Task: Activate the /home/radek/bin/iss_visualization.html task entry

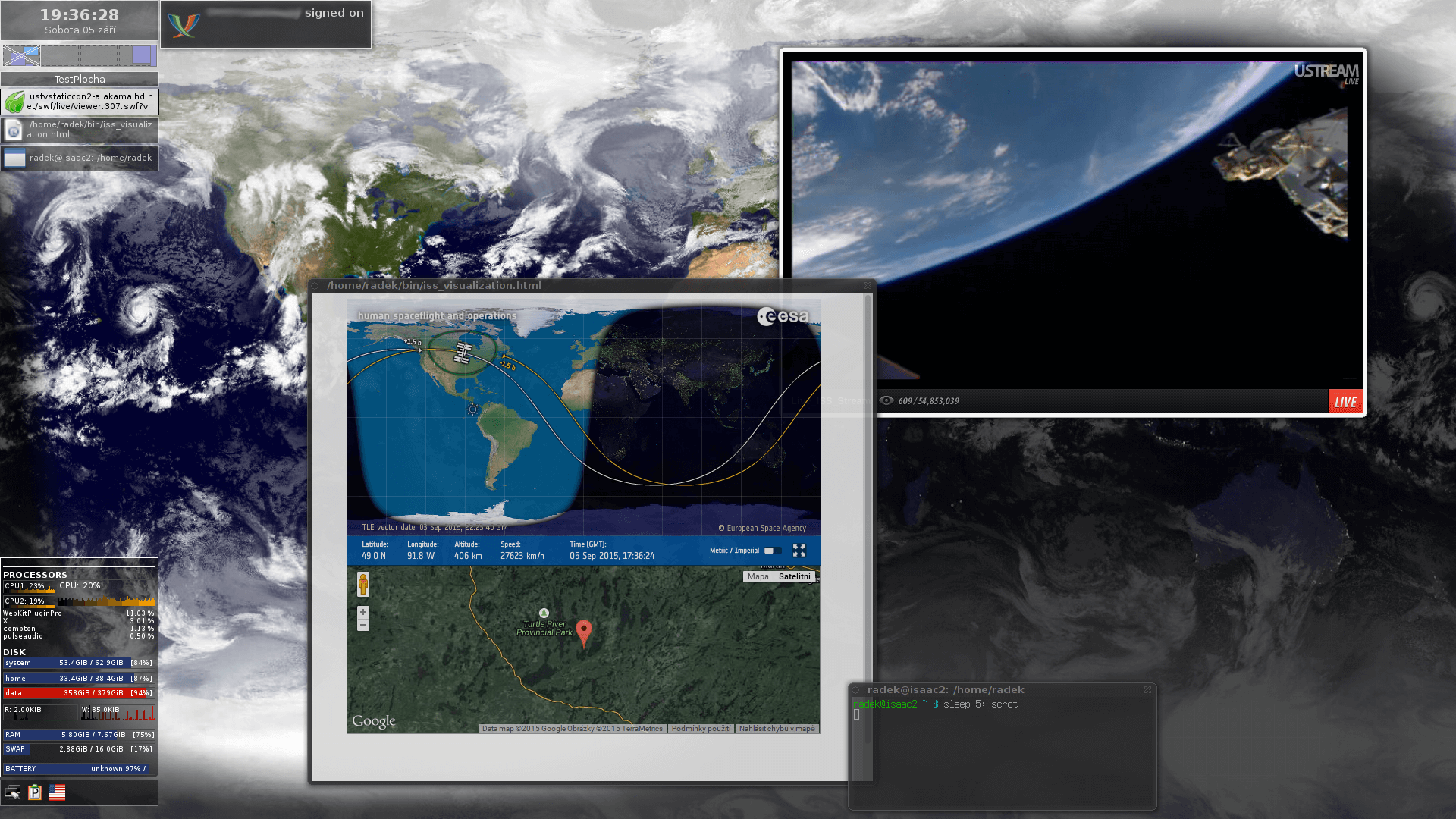Action: click(x=80, y=130)
